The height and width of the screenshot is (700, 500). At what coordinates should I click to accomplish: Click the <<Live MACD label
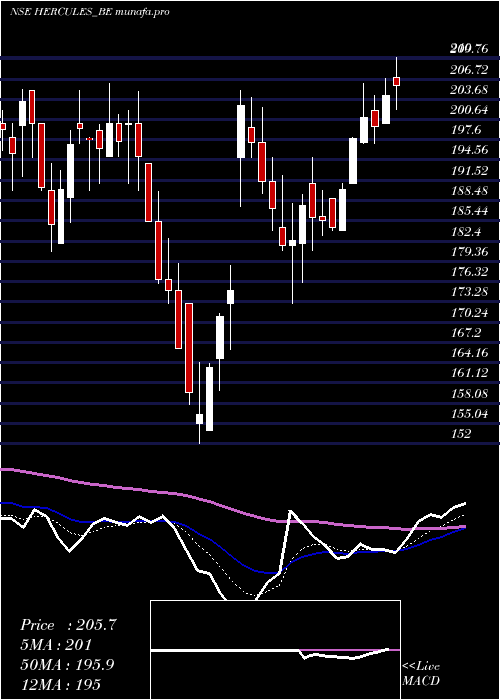point(421,673)
